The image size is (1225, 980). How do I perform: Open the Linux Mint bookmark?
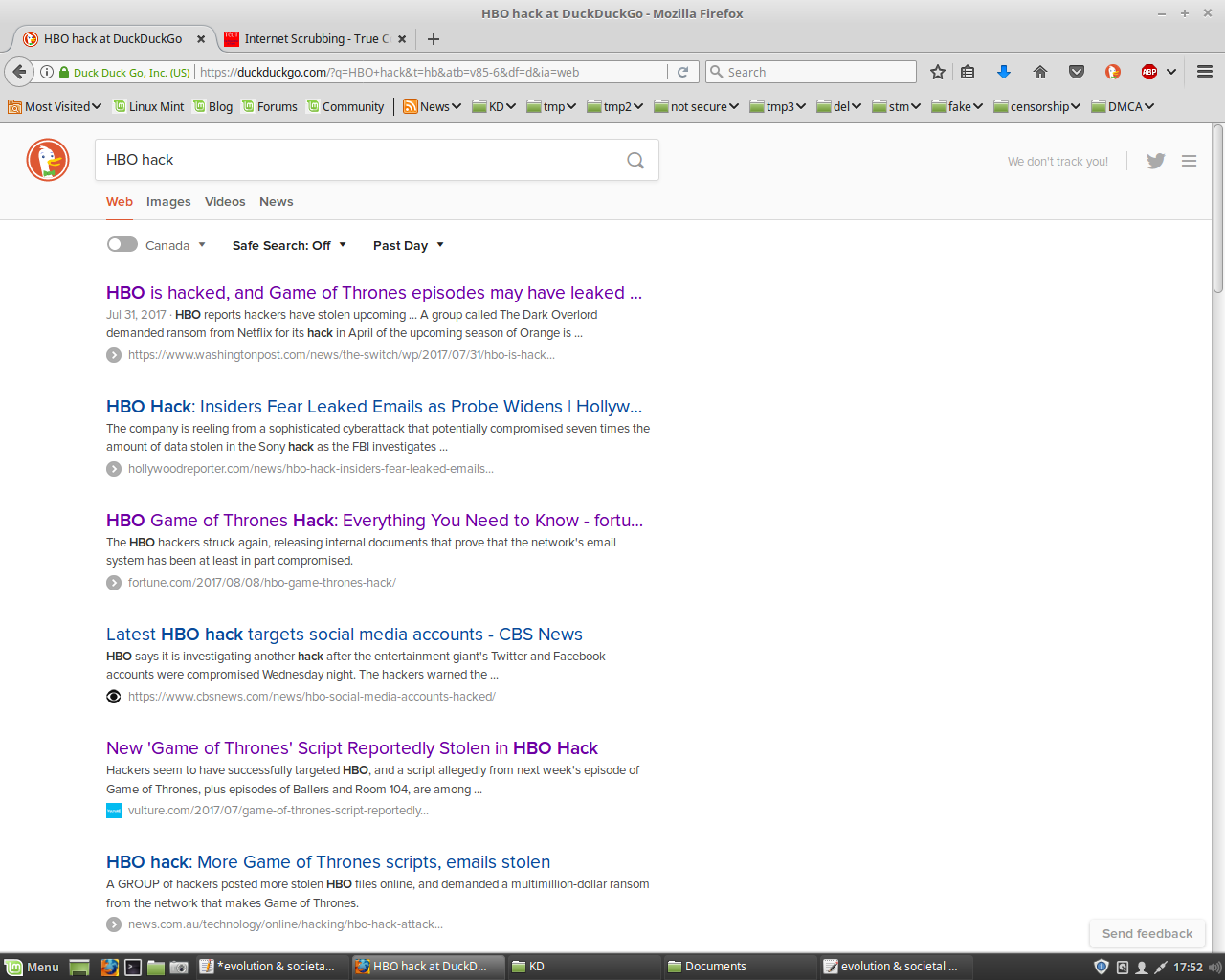(148, 106)
